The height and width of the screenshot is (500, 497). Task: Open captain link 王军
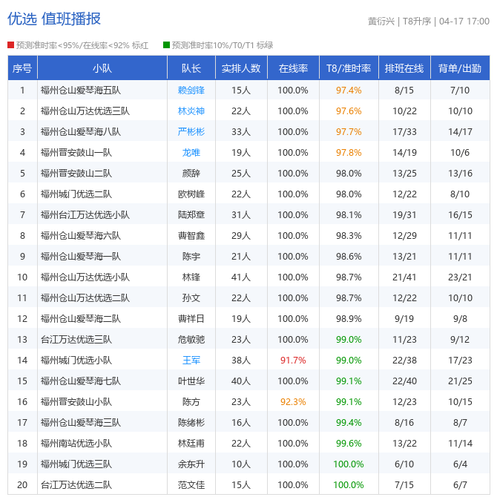pos(191,360)
